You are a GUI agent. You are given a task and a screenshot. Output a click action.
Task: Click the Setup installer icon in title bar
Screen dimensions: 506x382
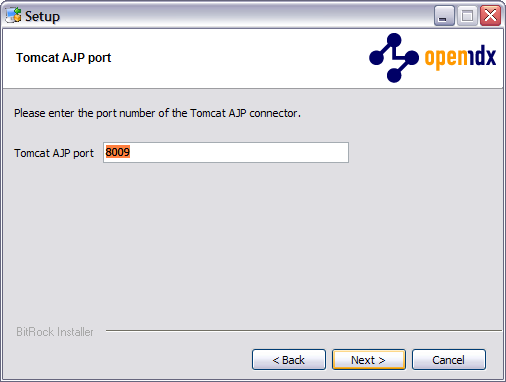tap(14, 16)
